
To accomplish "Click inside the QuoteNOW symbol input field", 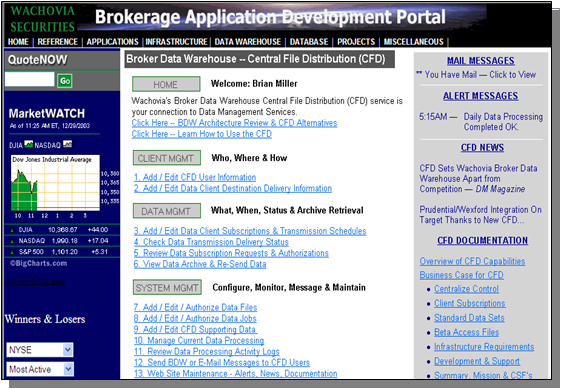I will pos(29,79).
